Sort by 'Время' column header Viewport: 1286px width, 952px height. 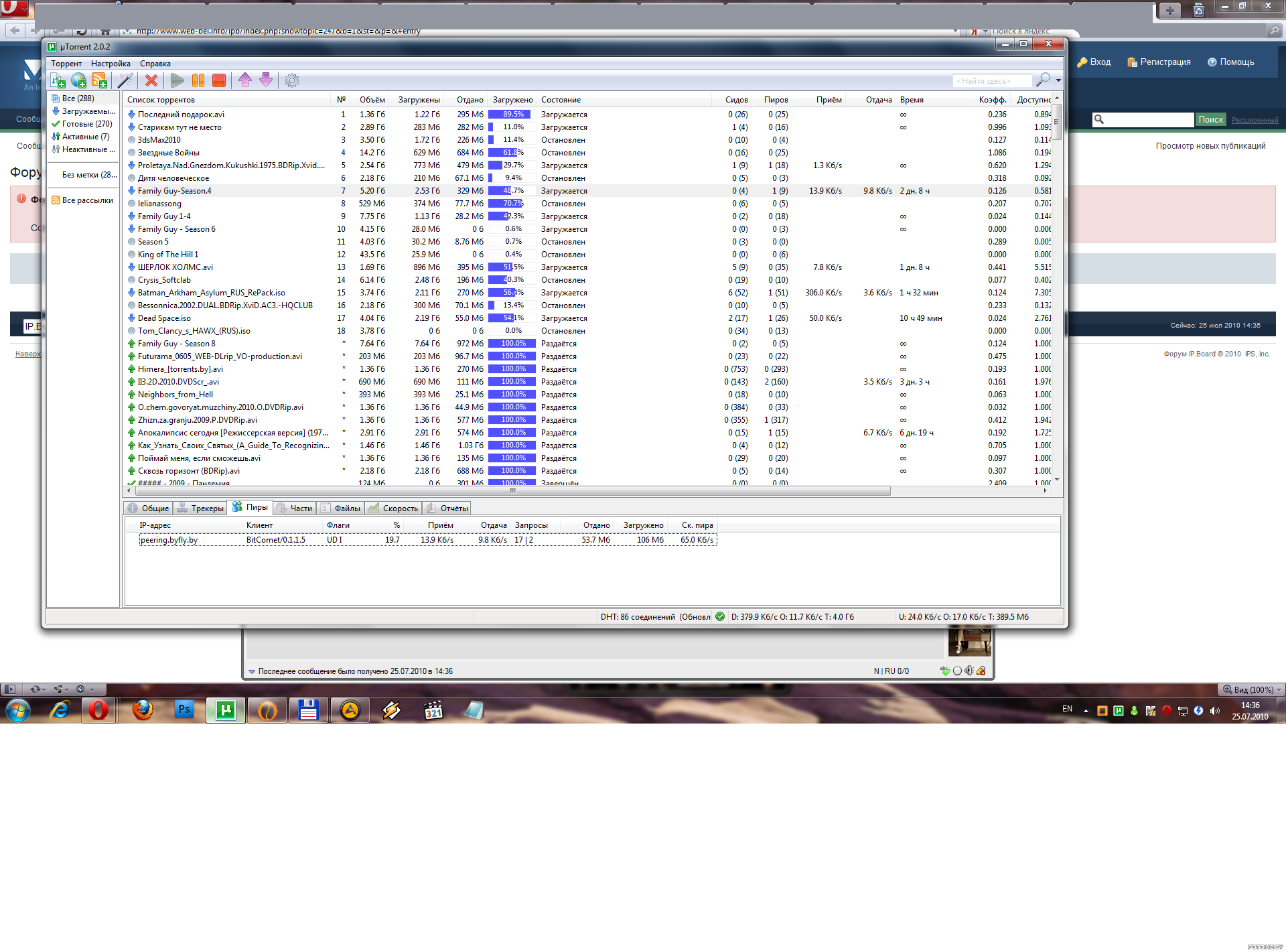[936, 100]
